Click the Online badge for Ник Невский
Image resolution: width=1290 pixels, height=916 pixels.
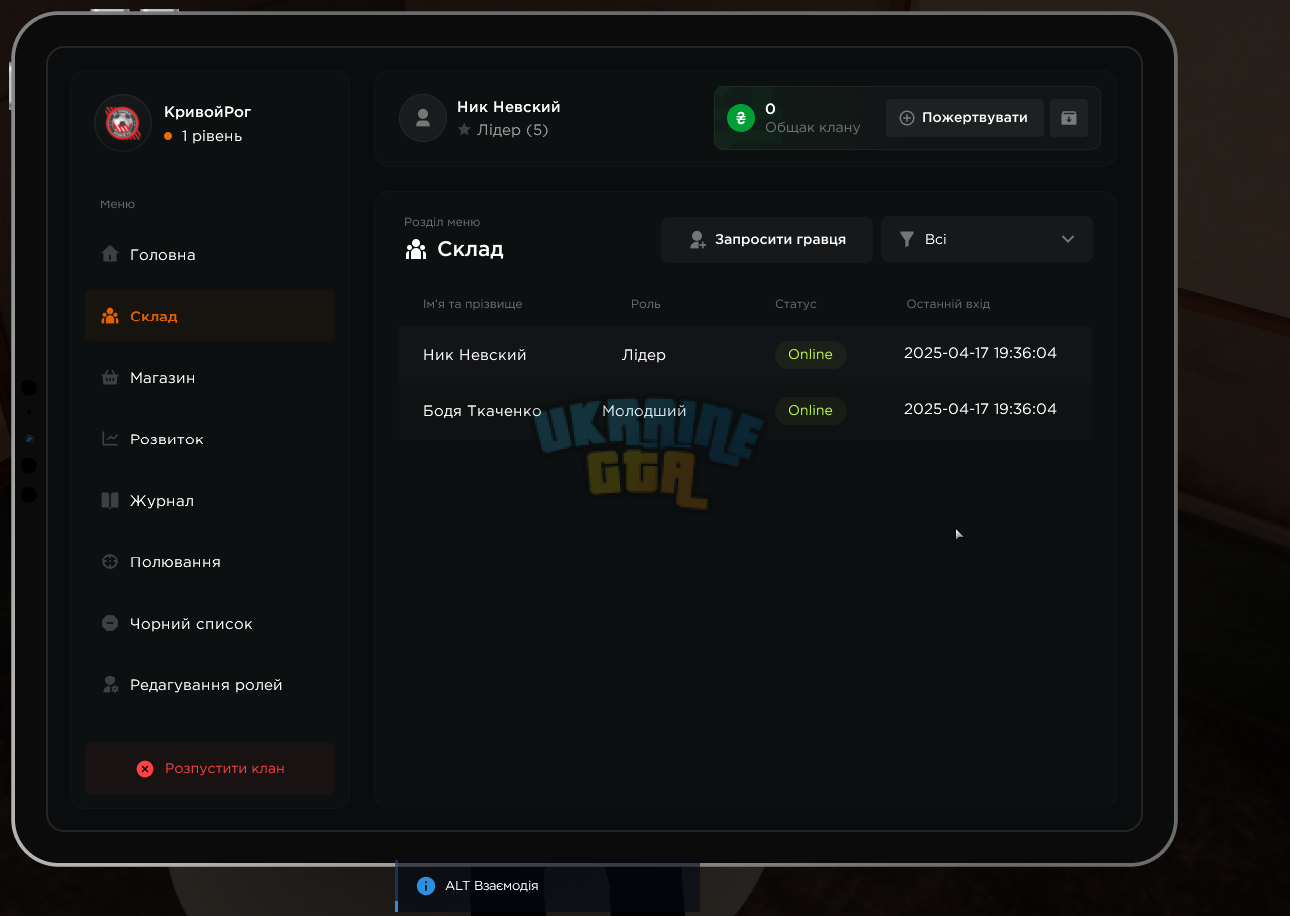(x=811, y=354)
